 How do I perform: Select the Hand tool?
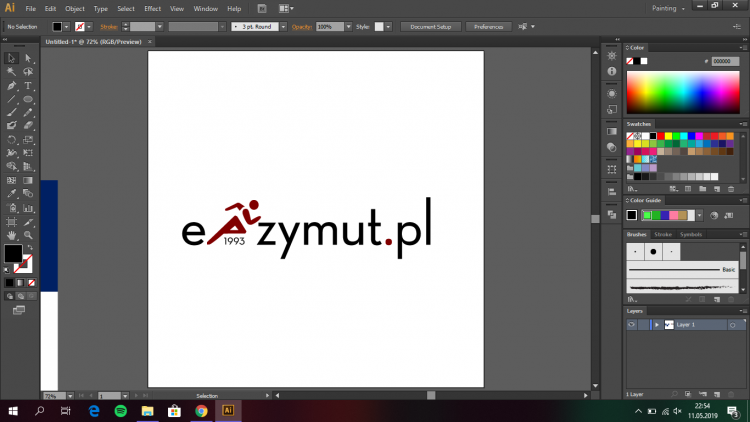[x=12, y=234]
